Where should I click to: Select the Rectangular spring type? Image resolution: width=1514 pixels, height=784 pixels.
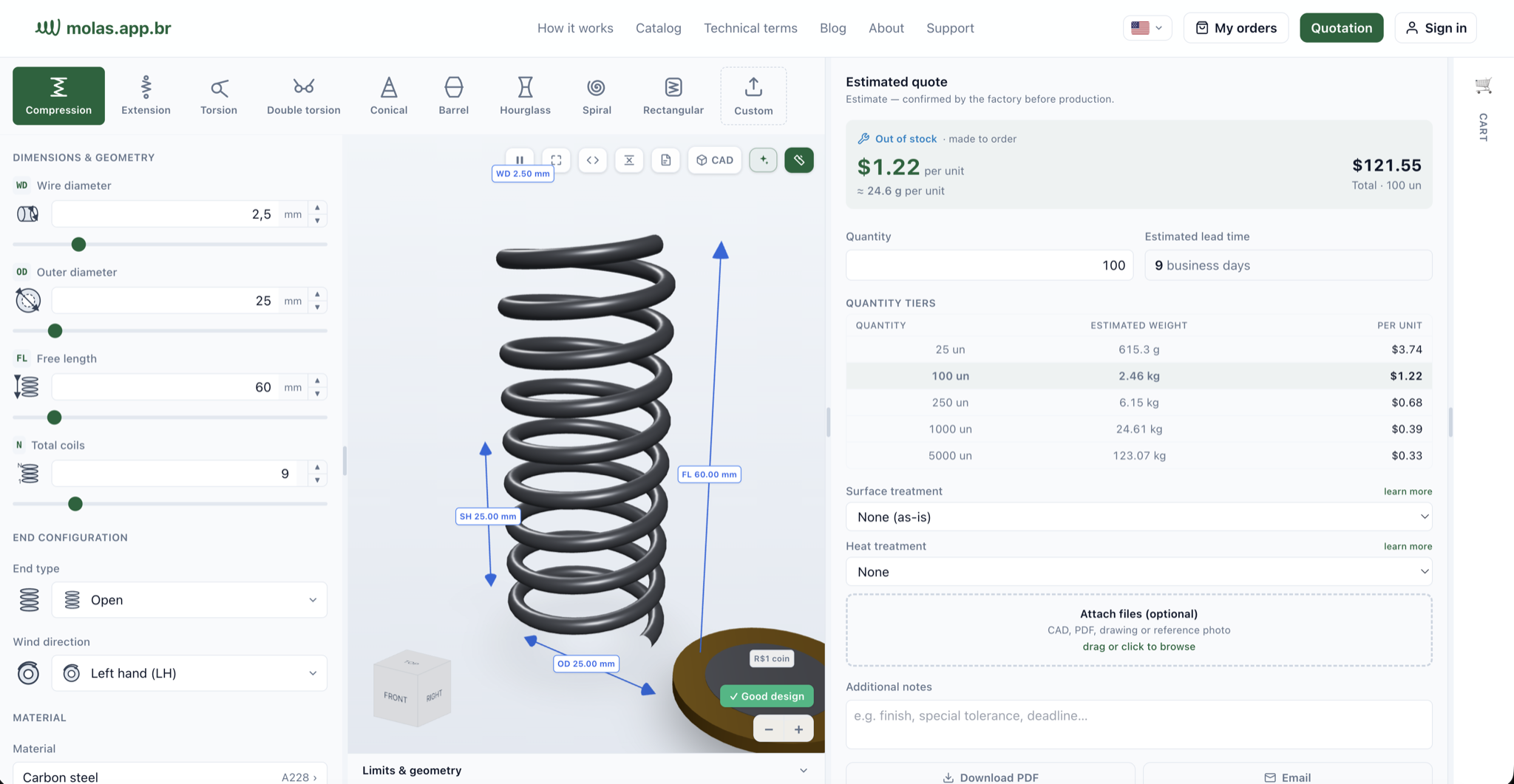pos(673,96)
